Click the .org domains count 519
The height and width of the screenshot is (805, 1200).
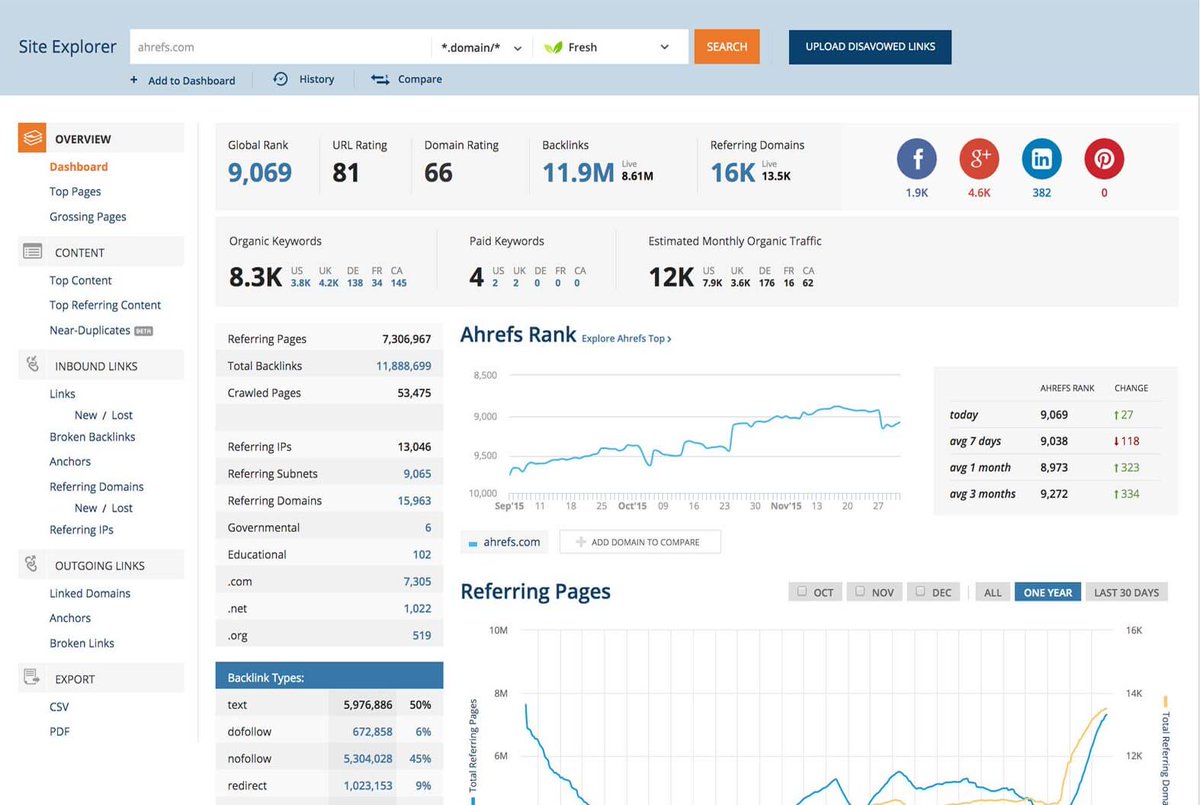tap(422, 636)
